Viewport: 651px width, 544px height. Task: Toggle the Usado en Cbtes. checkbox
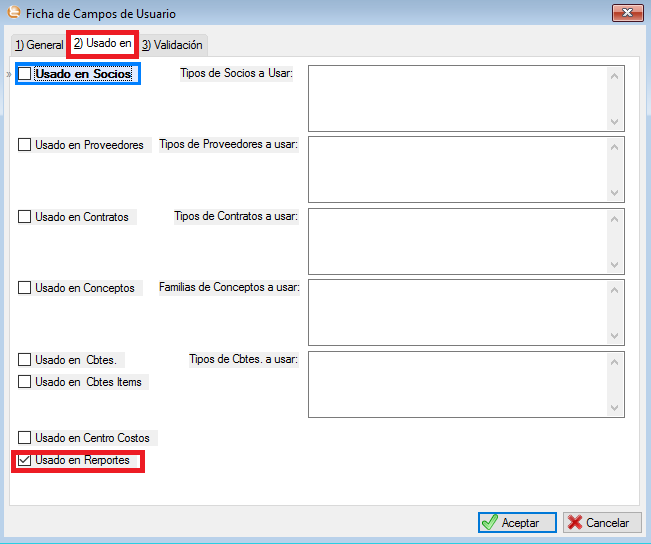click(25, 360)
